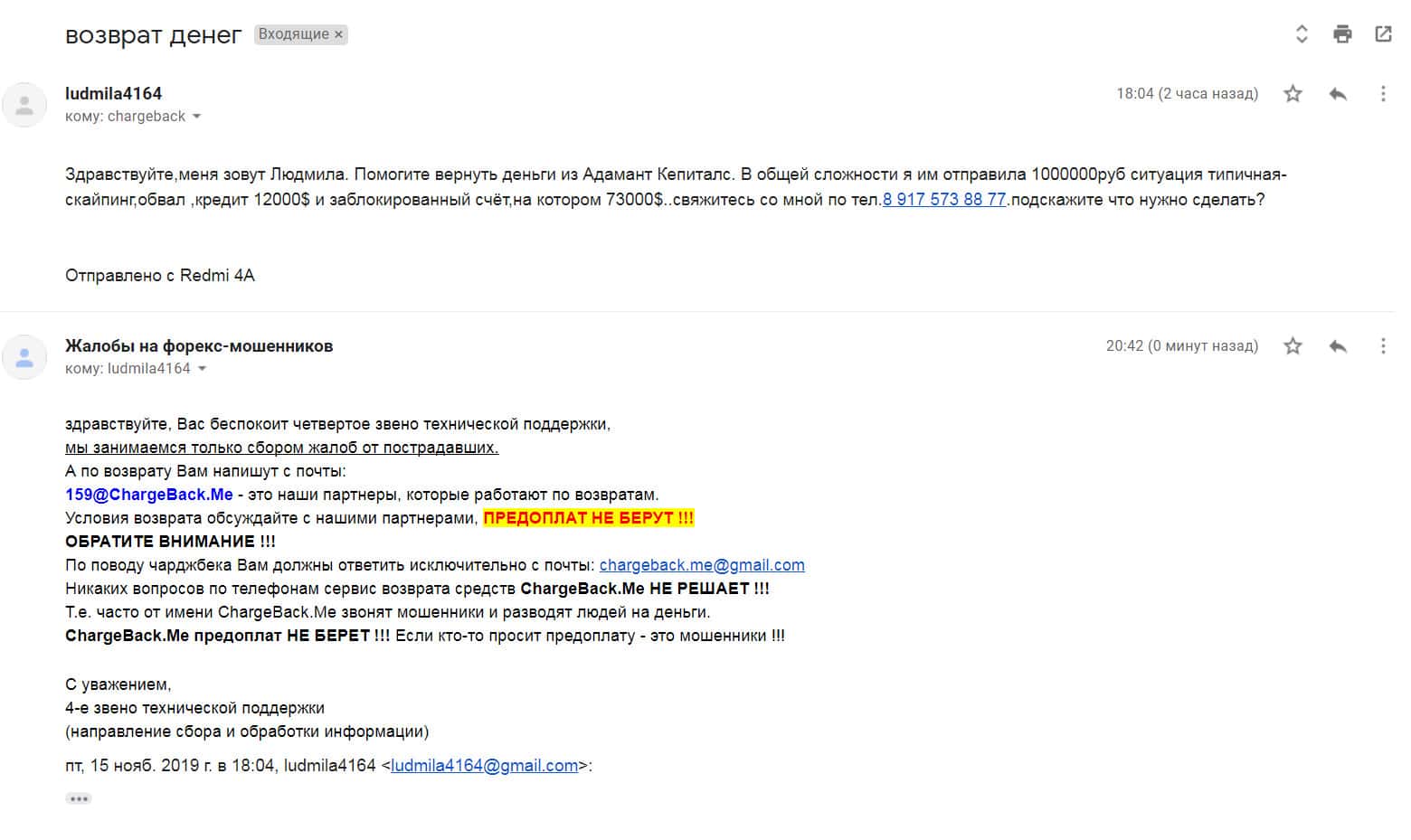Open more options for the second message

point(1382,345)
